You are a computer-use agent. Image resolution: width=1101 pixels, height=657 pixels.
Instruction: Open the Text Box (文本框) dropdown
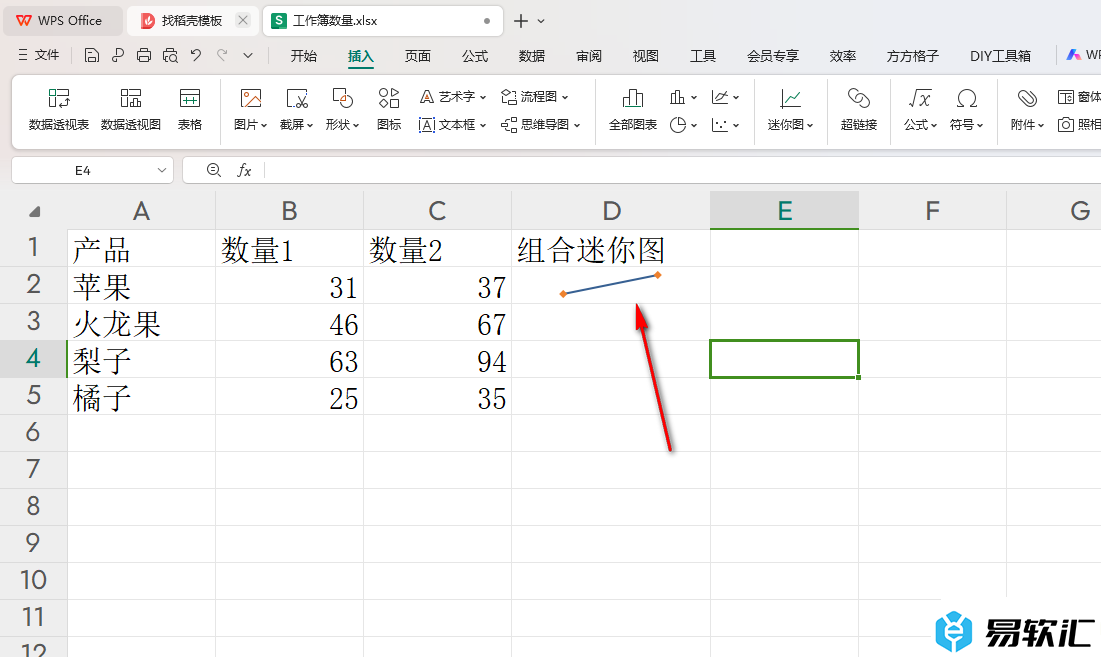pos(453,125)
